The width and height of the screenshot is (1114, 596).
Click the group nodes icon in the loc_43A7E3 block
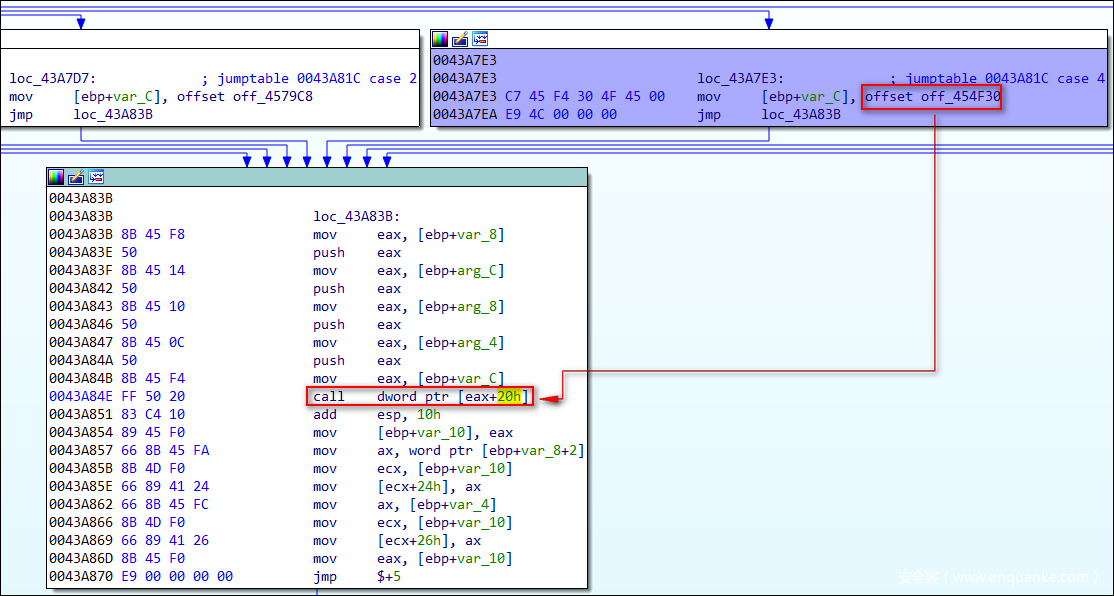click(x=480, y=39)
